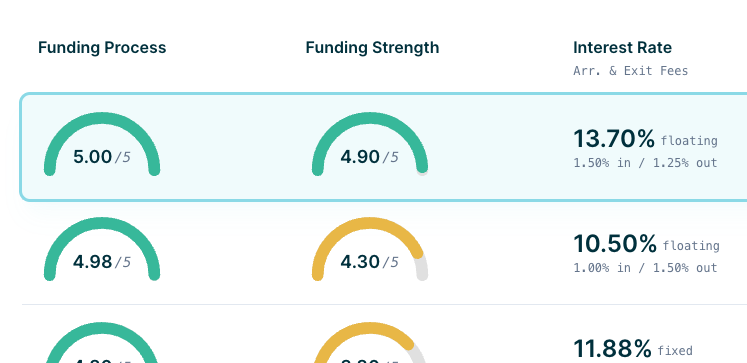Select the 5.00/5 Funding Process gauge
The height and width of the screenshot is (363, 747).
[x=102, y=144]
